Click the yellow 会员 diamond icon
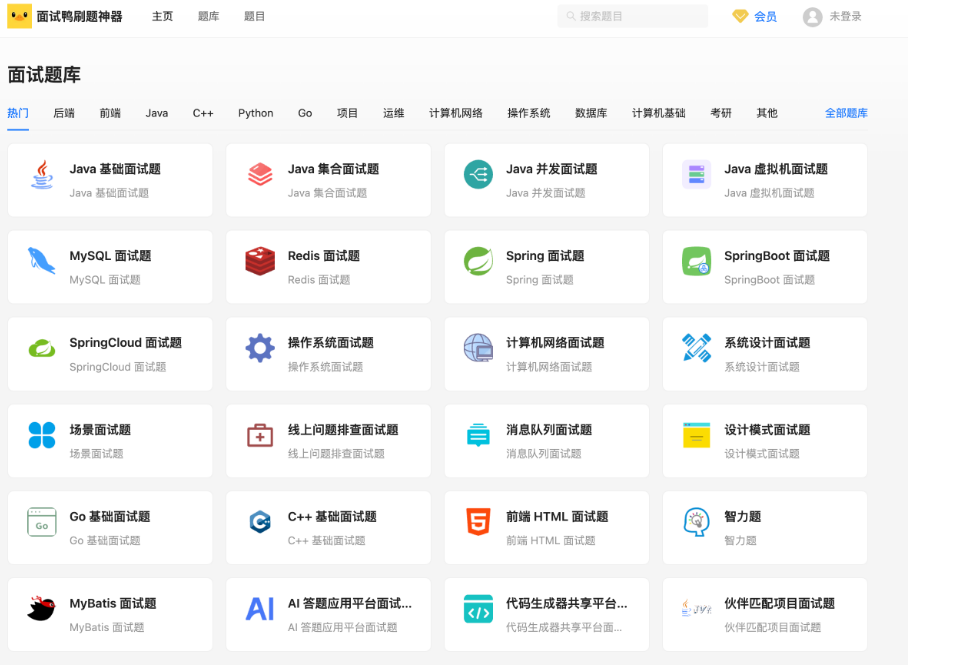Screen dimensions: 972x665 740,16
